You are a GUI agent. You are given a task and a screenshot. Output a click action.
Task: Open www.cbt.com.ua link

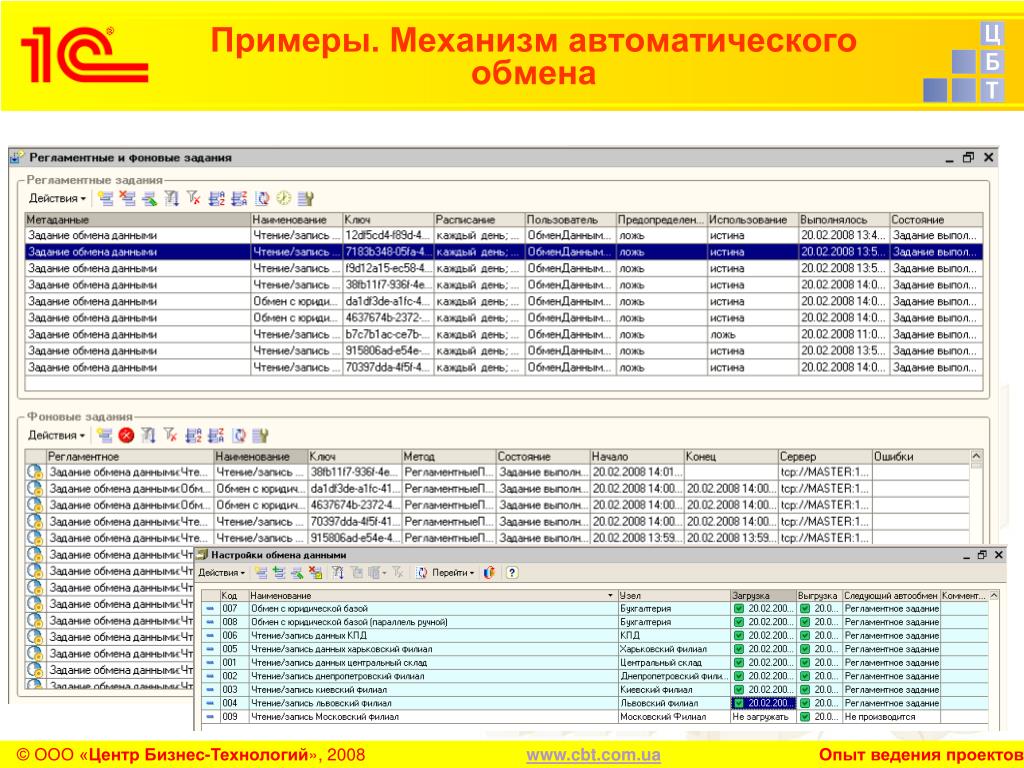pos(593,755)
